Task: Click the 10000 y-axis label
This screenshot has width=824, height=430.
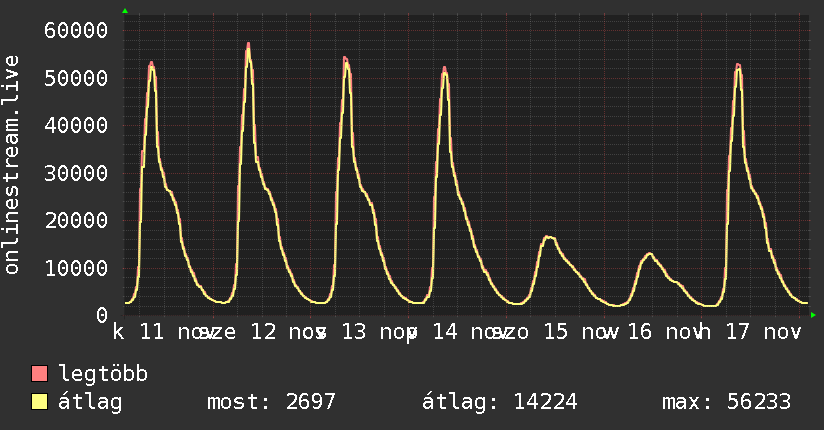Action: (x=76, y=268)
